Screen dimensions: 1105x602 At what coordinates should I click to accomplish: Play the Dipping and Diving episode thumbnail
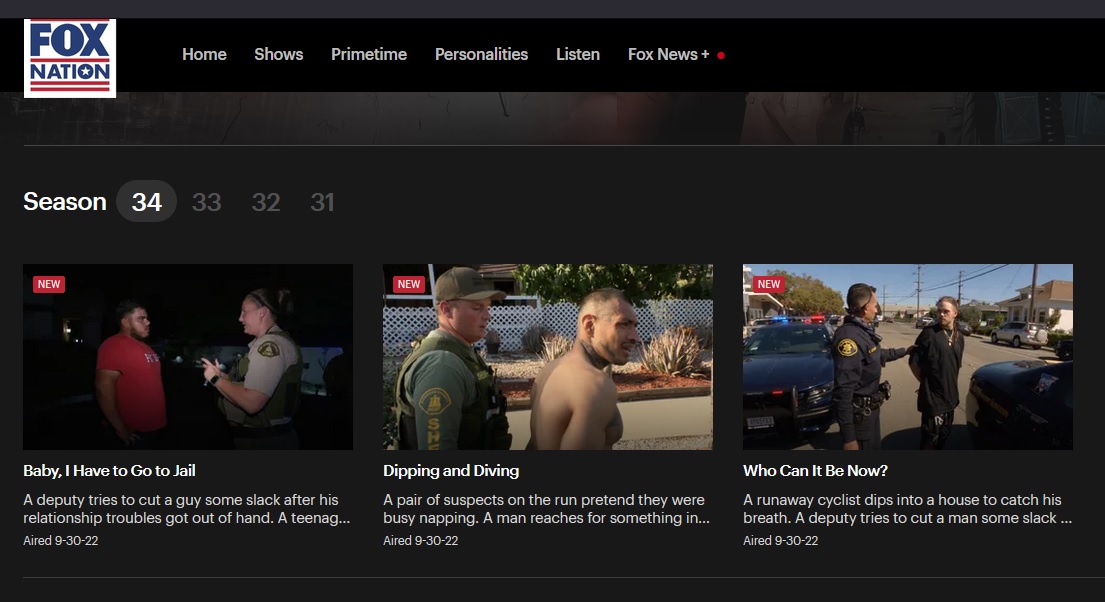(x=548, y=357)
